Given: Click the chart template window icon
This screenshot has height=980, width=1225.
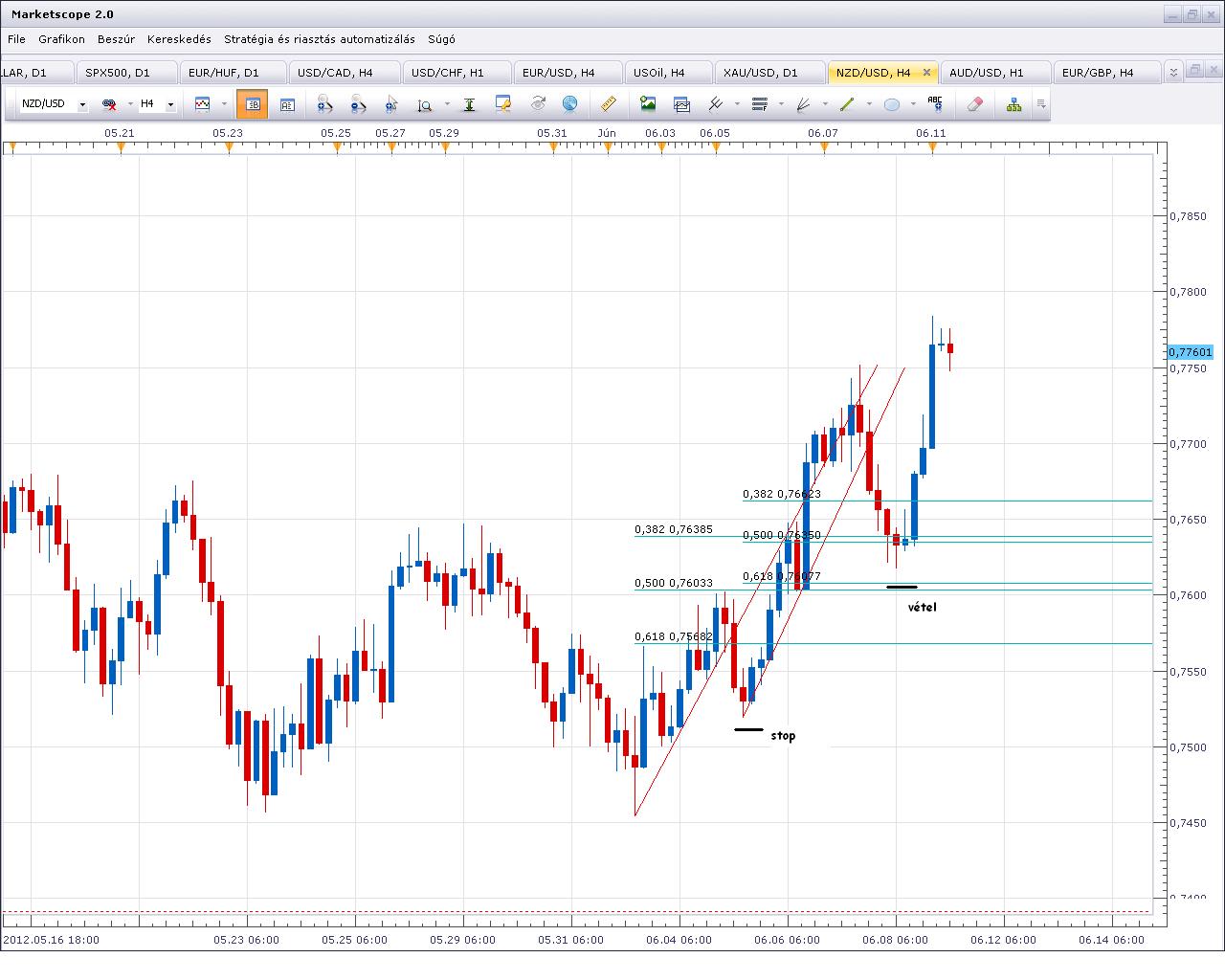Looking at the screenshot, I should (x=681, y=104).
